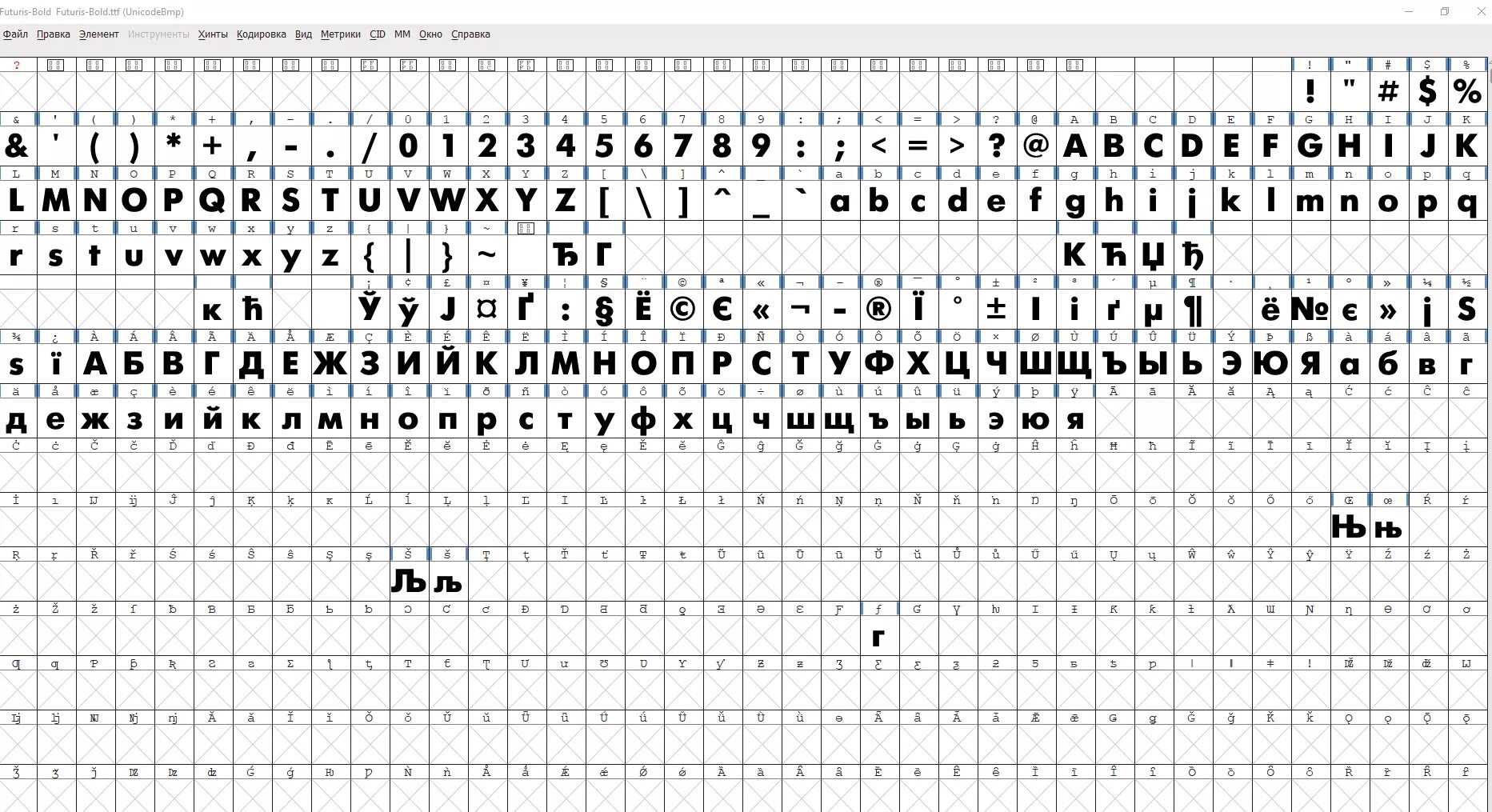Open the Окно menu
The width and height of the screenshot is (1492, 812).
(x=430, y=34)
